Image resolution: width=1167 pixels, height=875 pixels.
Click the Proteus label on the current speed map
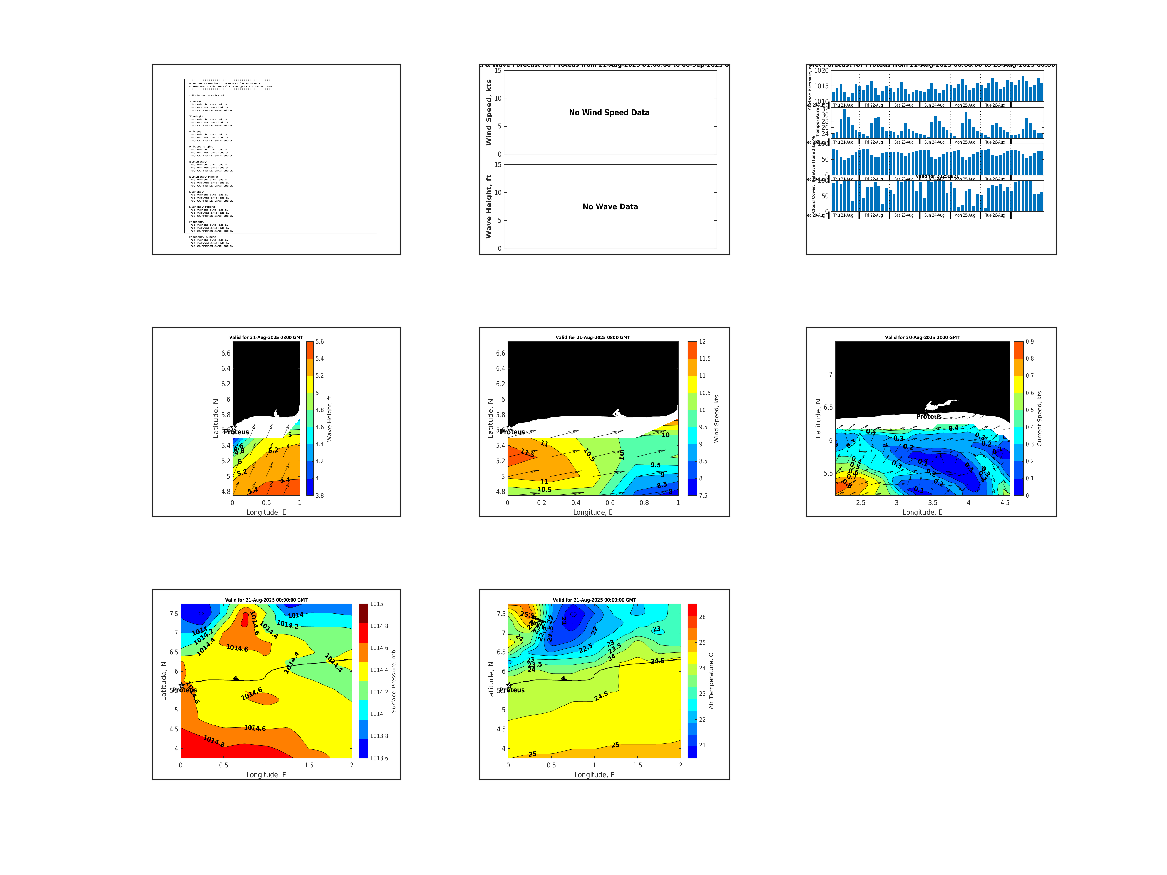click(x=928, y=417)
